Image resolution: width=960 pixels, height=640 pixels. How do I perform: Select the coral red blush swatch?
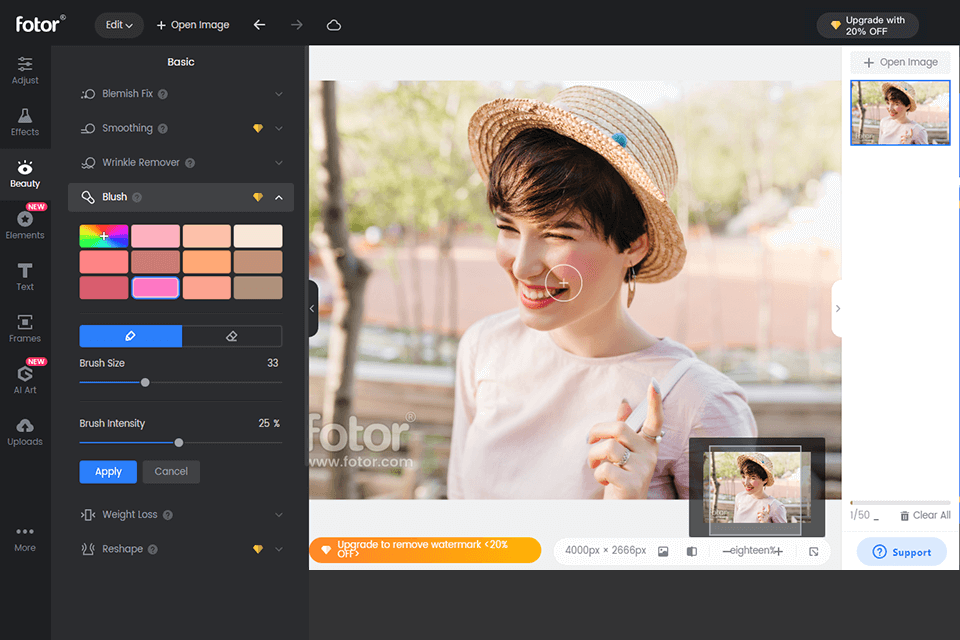(104, 262)
